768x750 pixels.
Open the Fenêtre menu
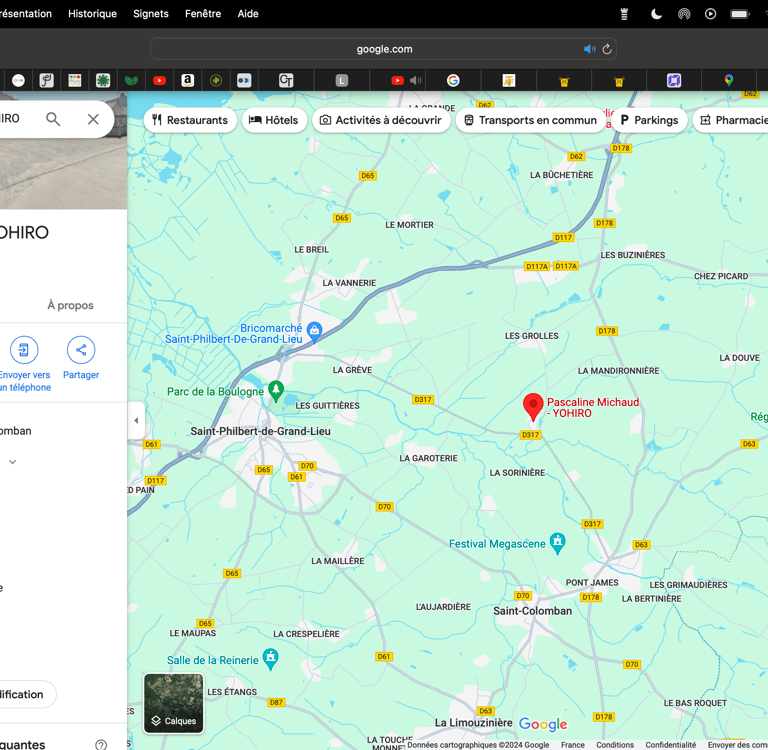pos(203,14)
